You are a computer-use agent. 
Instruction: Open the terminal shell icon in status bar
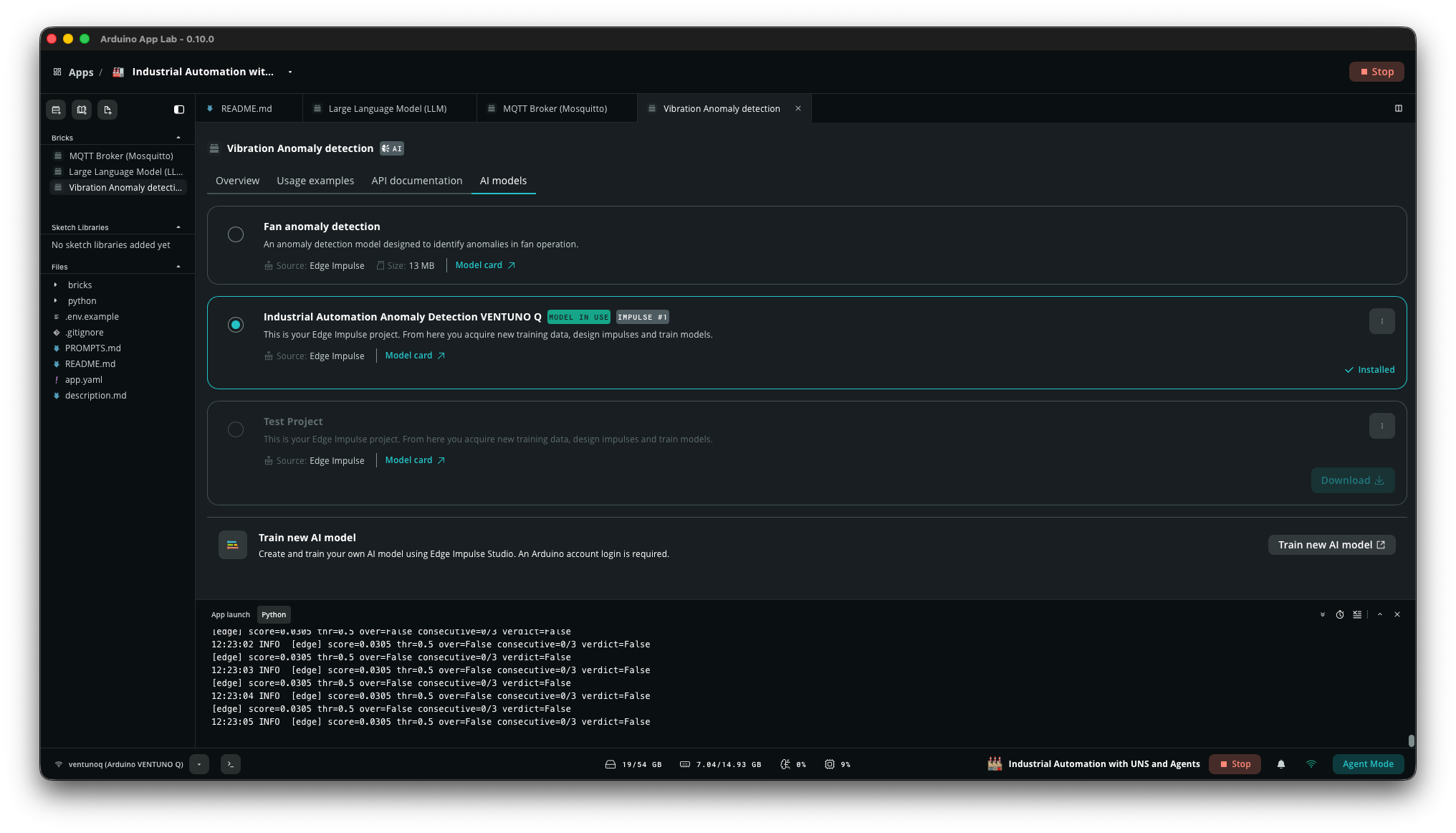[x=231, y=764]
